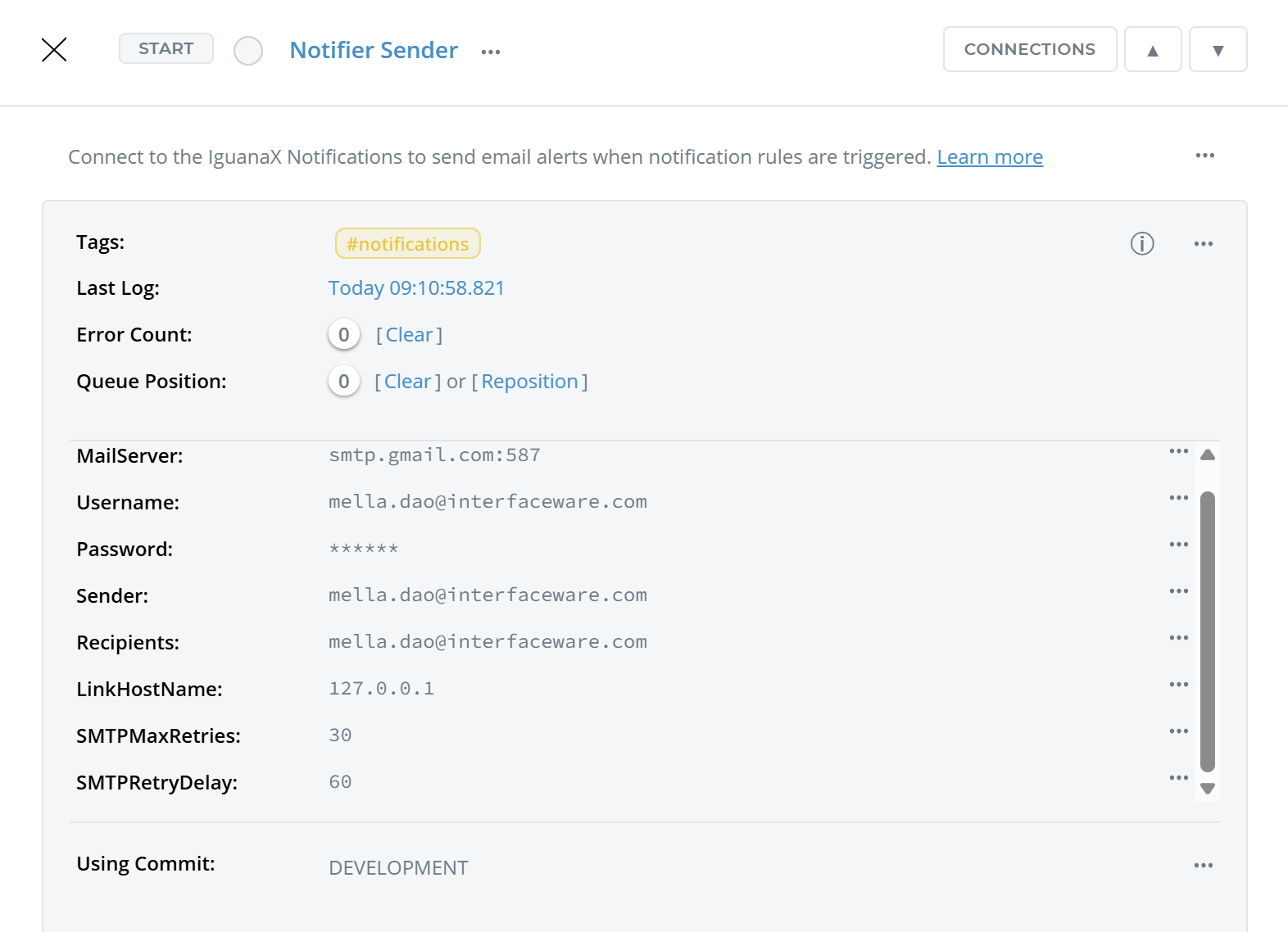Open Password field options ellipsis
The width and height of the screenshot is (1288, 932).
click(x=1178, y=545)
